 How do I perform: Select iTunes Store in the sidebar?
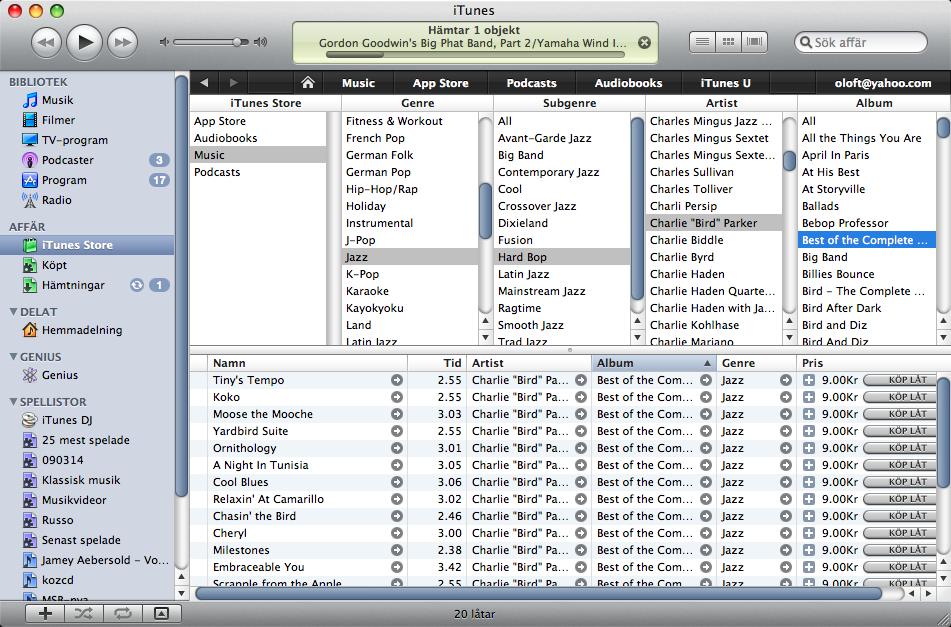point(87,245)
